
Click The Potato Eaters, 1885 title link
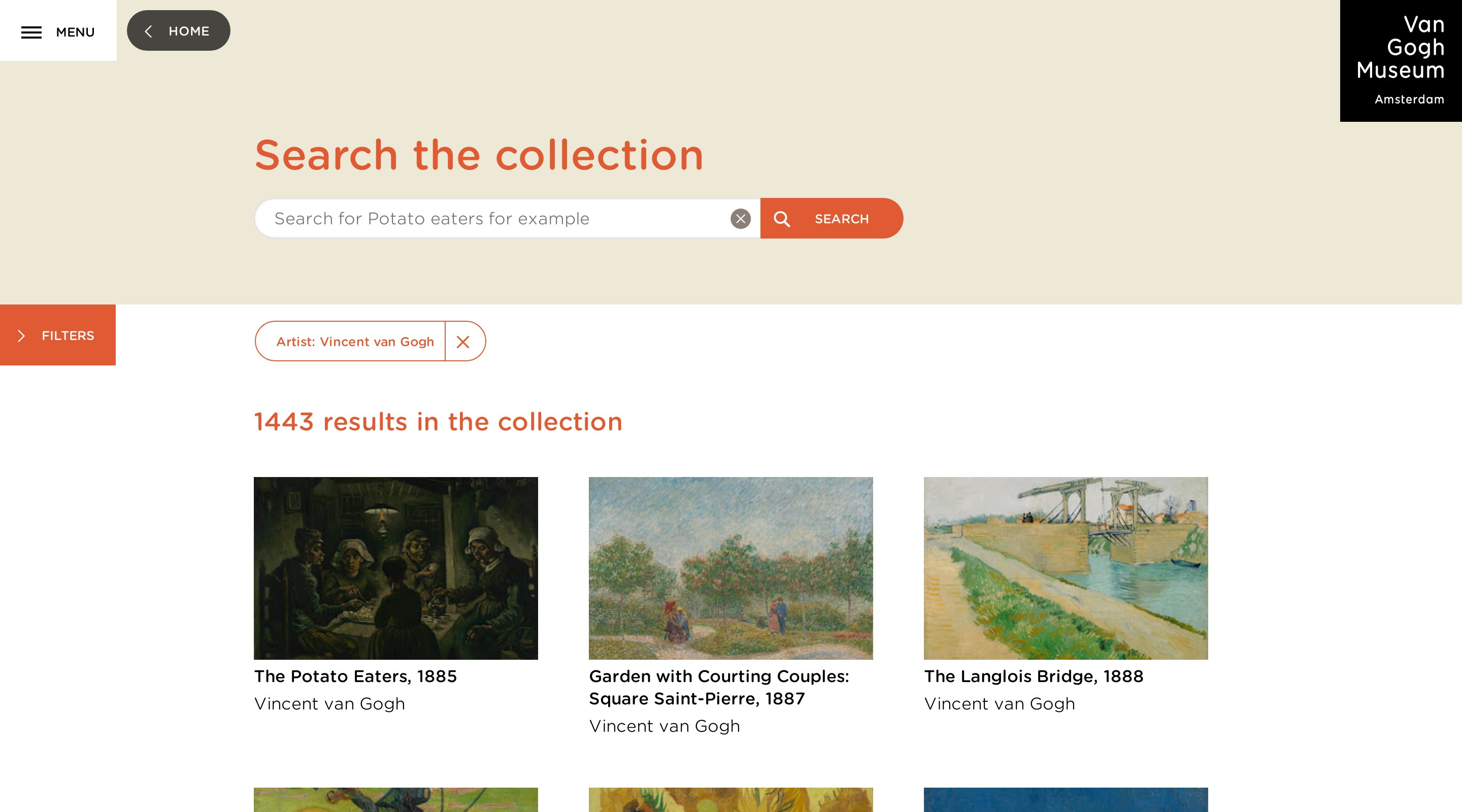click(x=355, y=676)
